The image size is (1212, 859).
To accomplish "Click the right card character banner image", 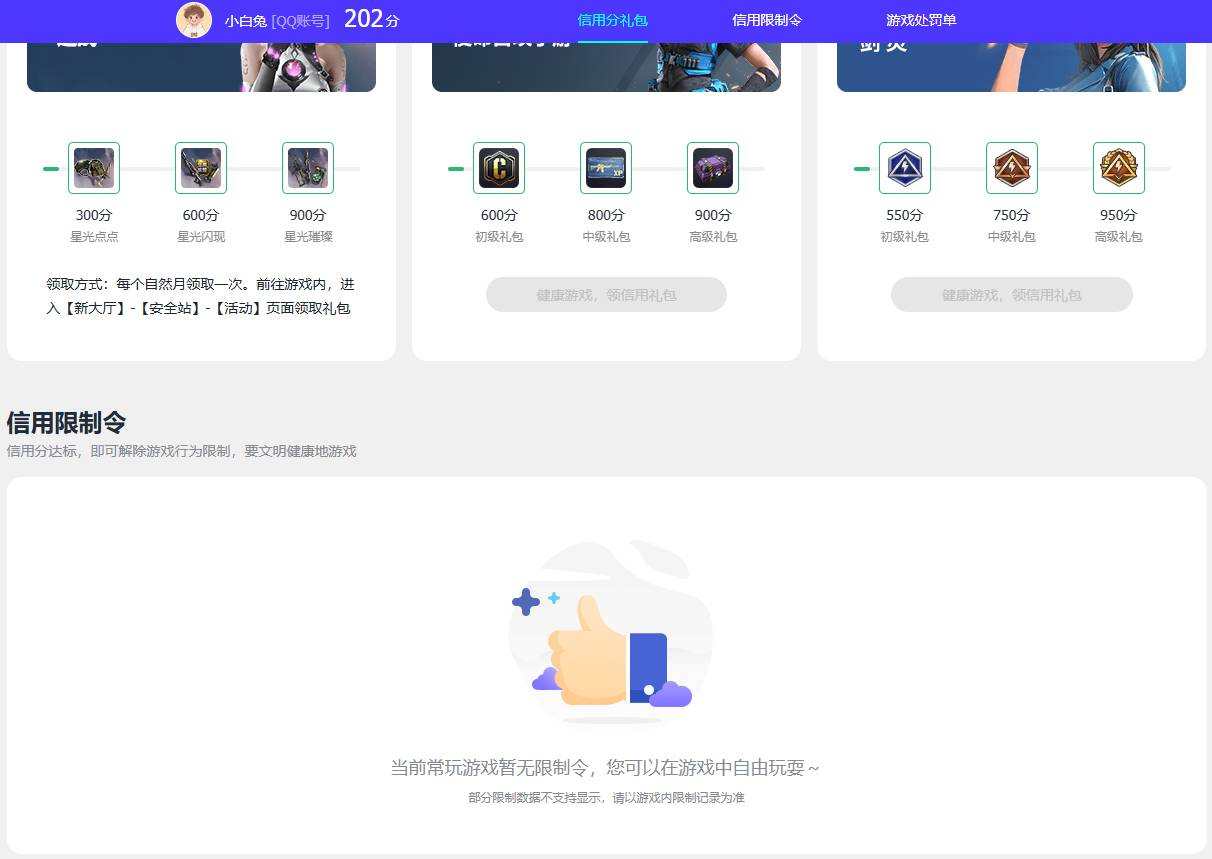I will click(1011, 67).
